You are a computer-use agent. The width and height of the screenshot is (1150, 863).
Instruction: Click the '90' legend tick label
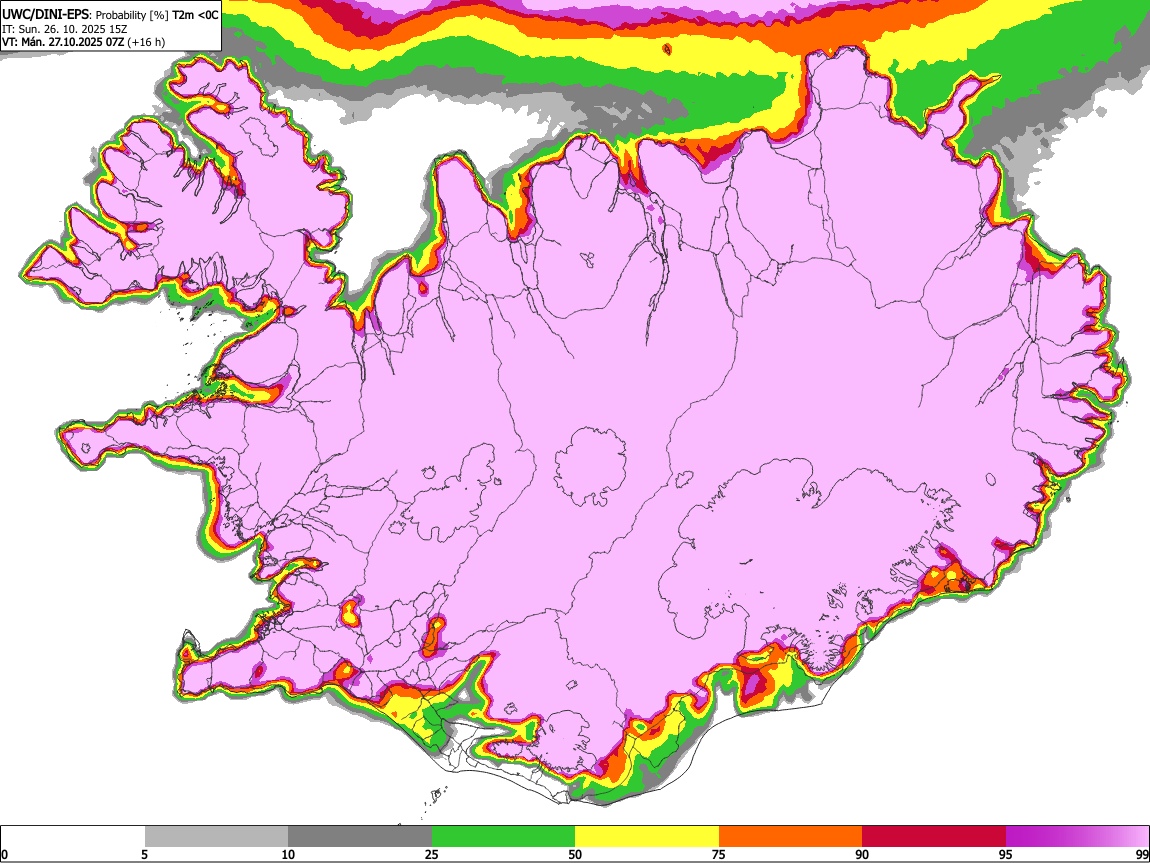click(862, 855)
